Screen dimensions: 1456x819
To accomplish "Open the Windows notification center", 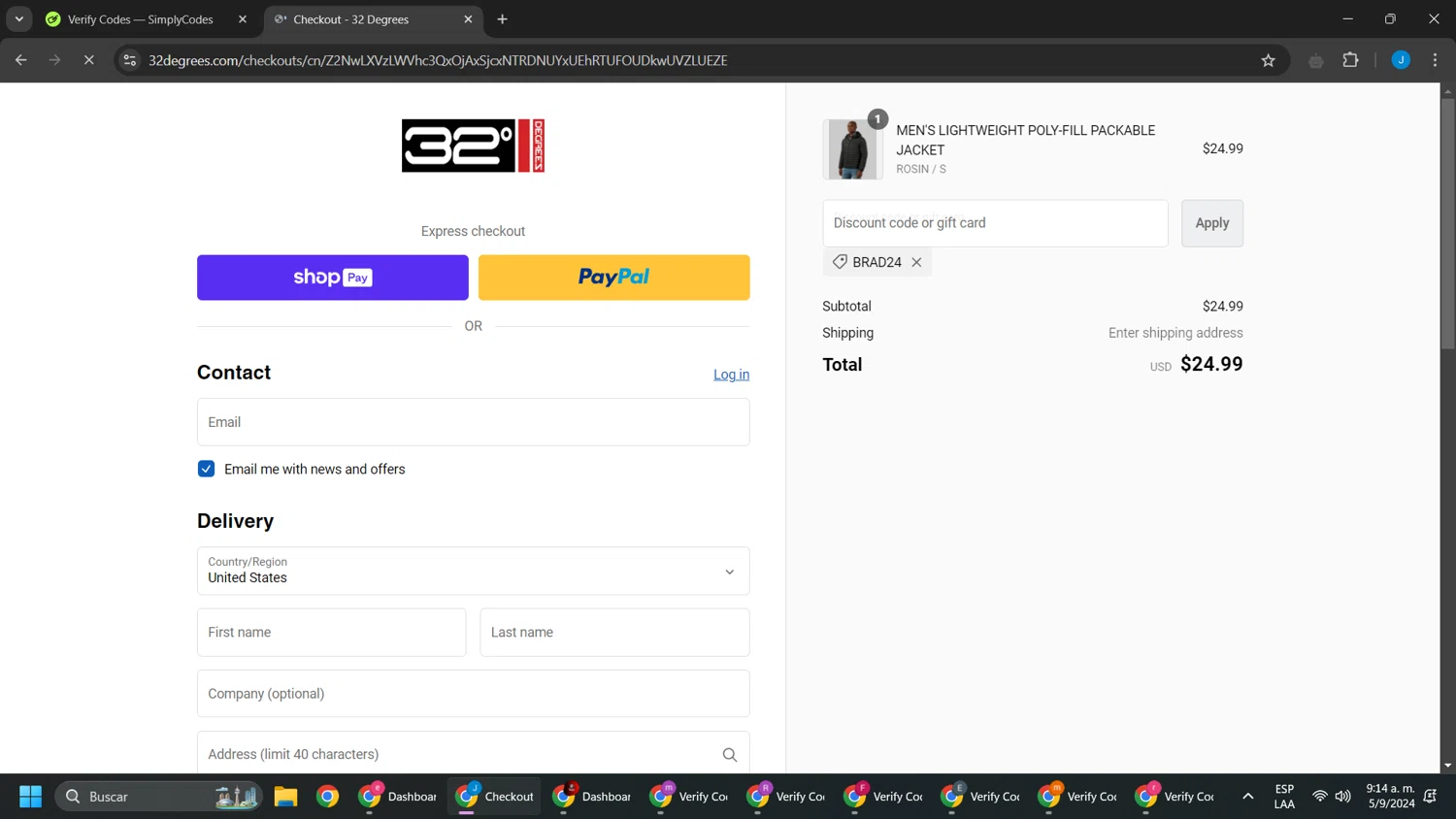I will point(1431,797).
